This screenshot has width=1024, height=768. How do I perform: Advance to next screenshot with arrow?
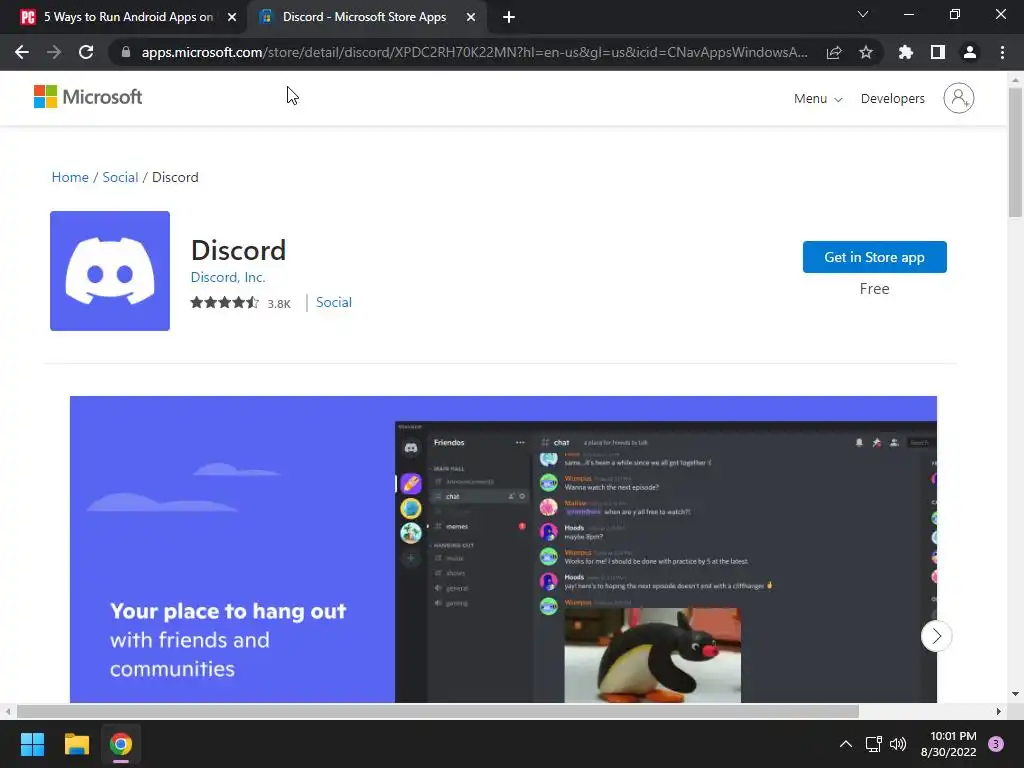[936, 635]
